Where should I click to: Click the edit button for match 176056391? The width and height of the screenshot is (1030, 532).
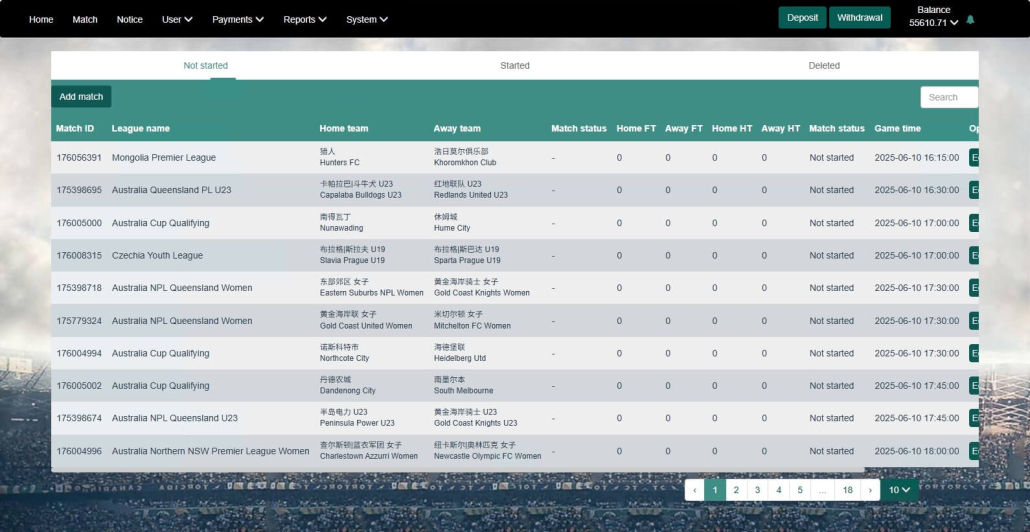[974, 158]
